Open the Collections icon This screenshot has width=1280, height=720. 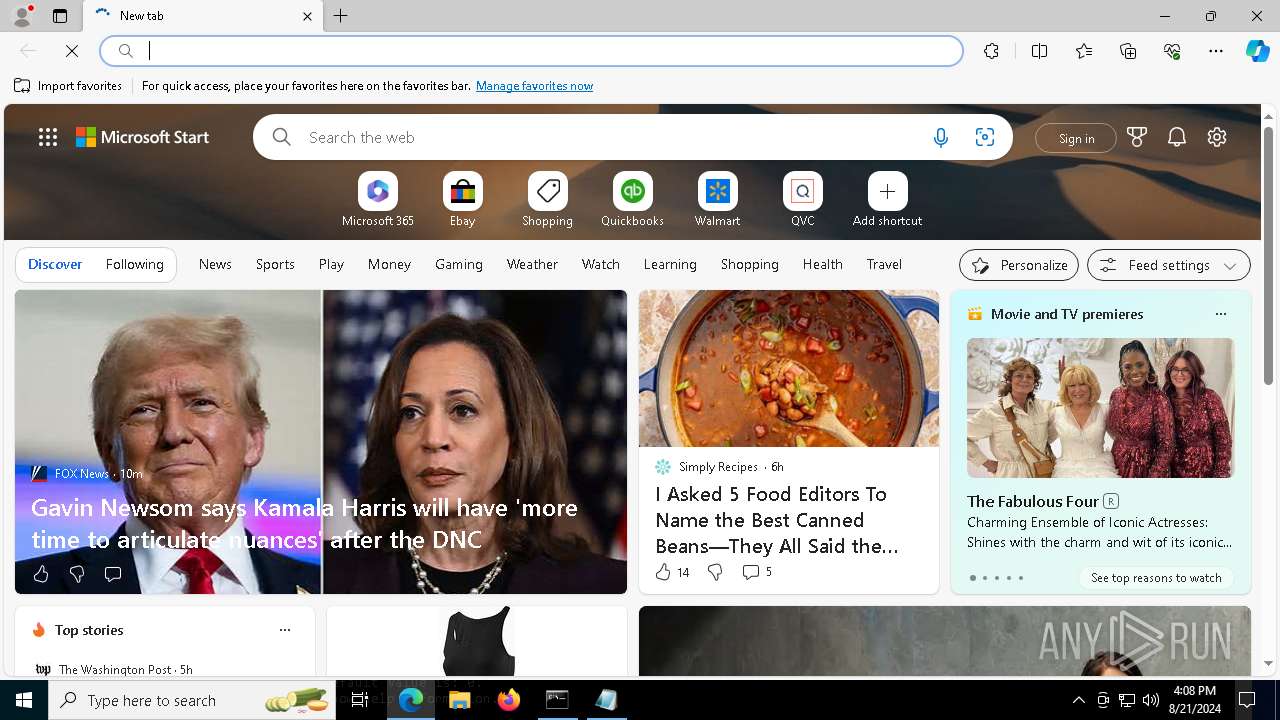(x=1128, y=51)
